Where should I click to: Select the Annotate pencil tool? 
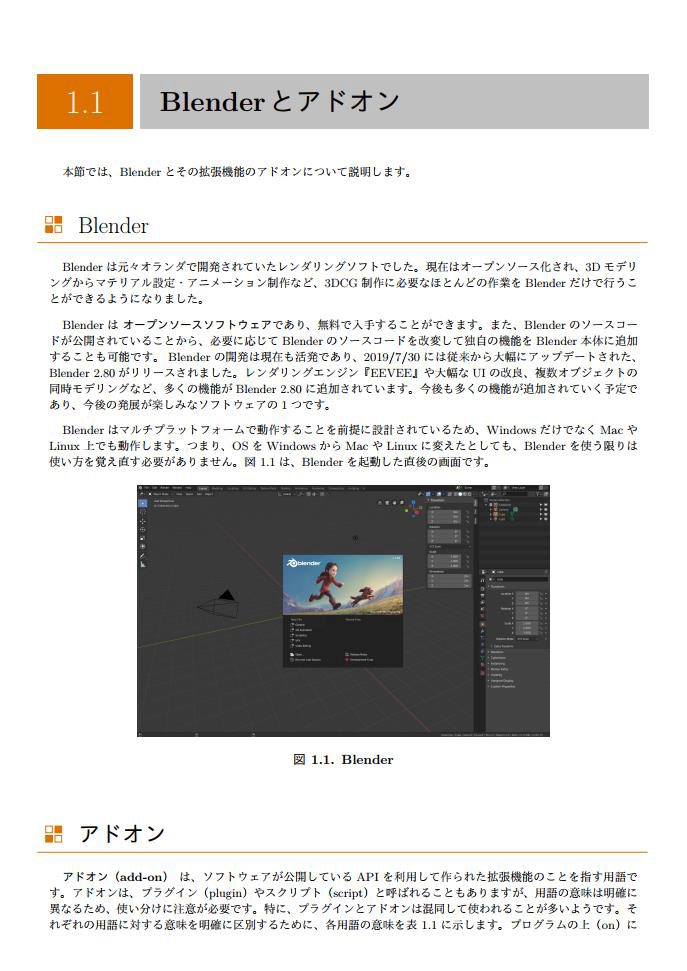[142, 556]
